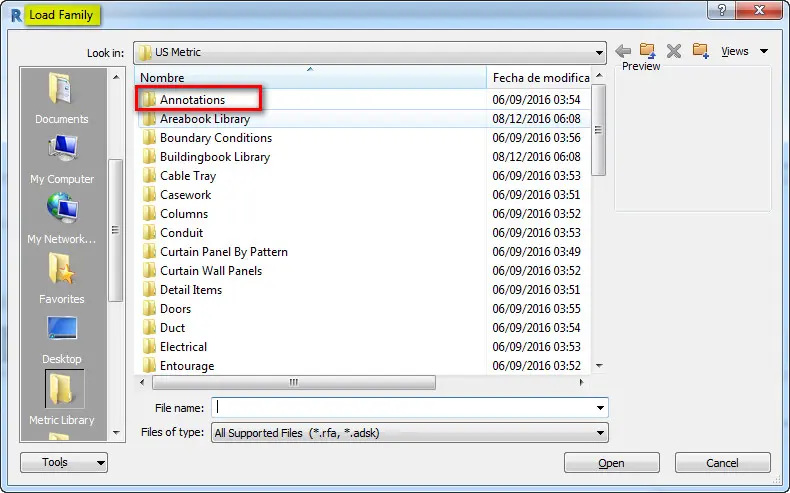This screenshot has width=790, height=493.
Task: Go up one folder level icon
Action: tap(648, 51)
